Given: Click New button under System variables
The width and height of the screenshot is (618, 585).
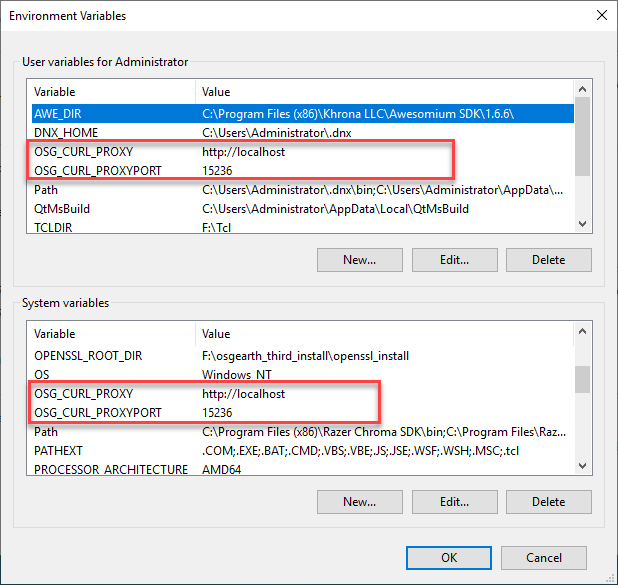Looking at the screenshot, I should [359, 502].
